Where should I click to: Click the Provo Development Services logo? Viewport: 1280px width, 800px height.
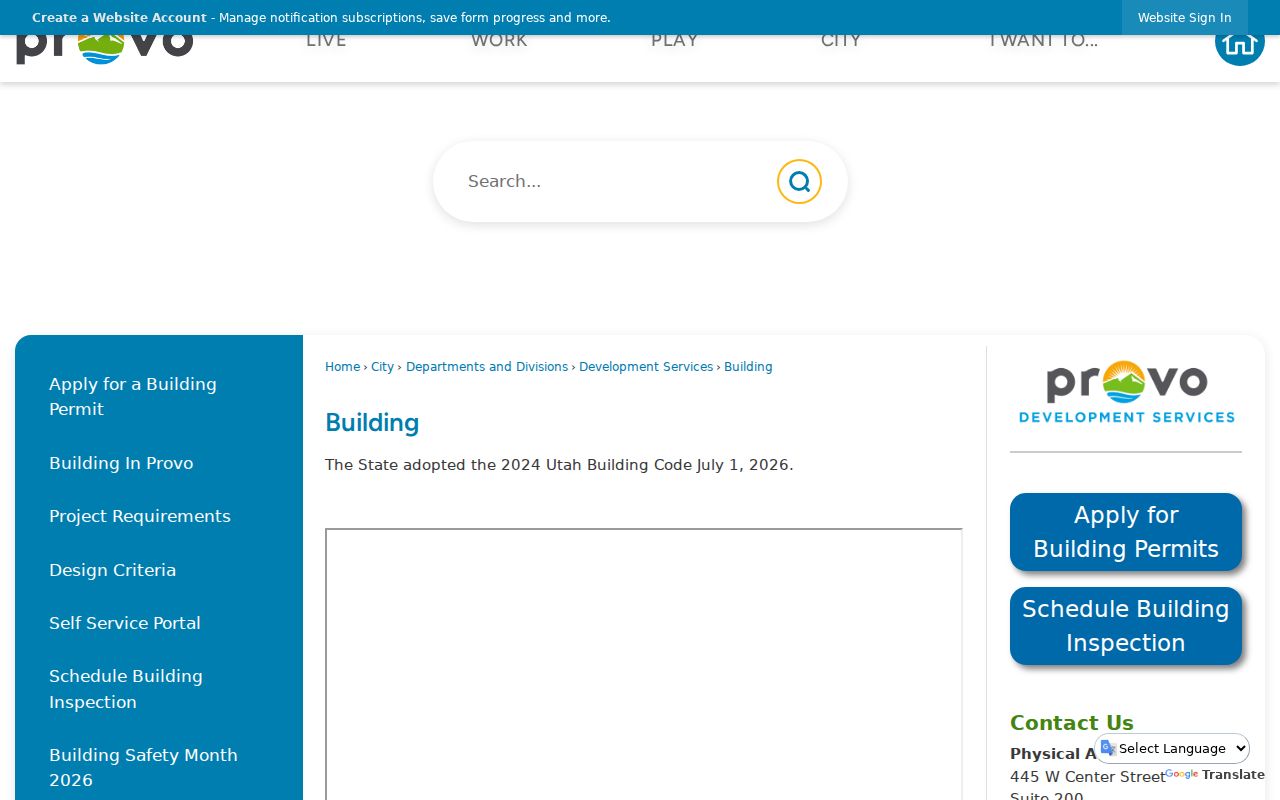1126,392
